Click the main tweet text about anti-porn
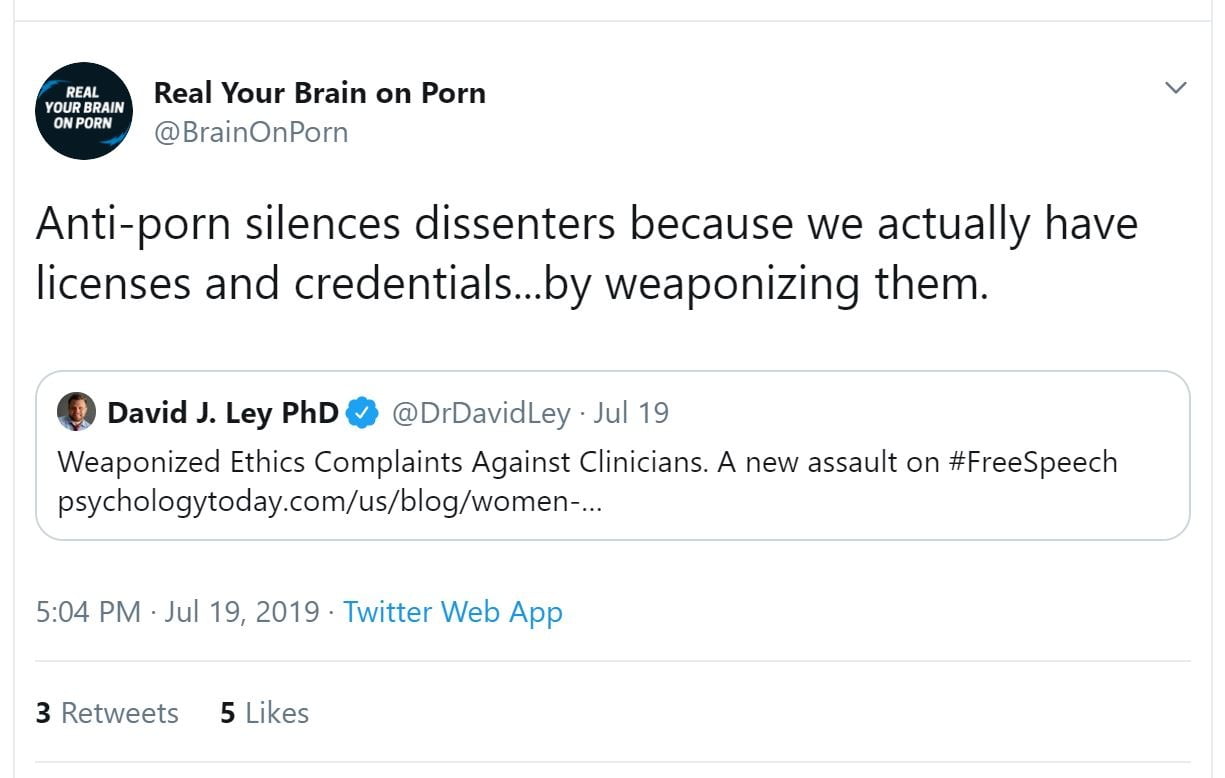The width and height of the screenshot is (1225, 778). [x=586, y=225]
